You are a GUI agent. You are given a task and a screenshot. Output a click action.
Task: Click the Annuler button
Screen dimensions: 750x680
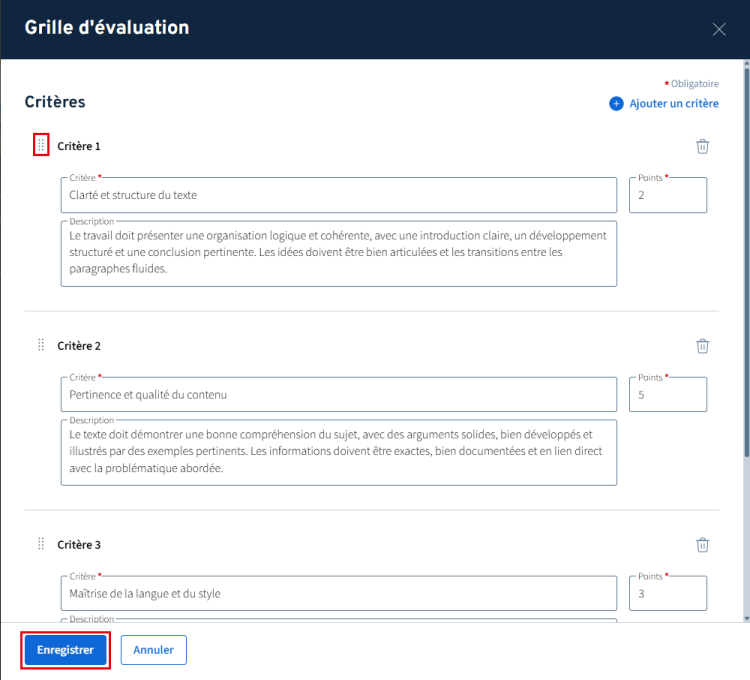pos(154,650)
